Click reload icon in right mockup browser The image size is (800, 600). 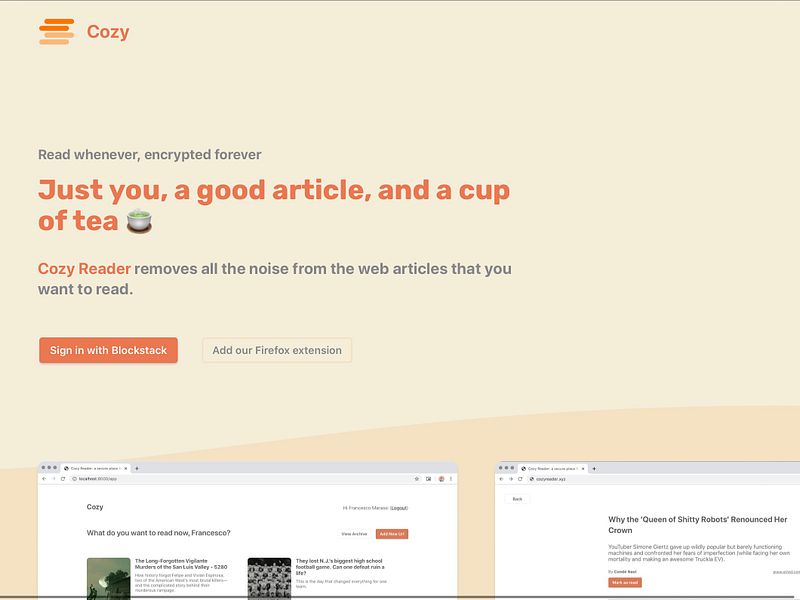tap(520, 479)
